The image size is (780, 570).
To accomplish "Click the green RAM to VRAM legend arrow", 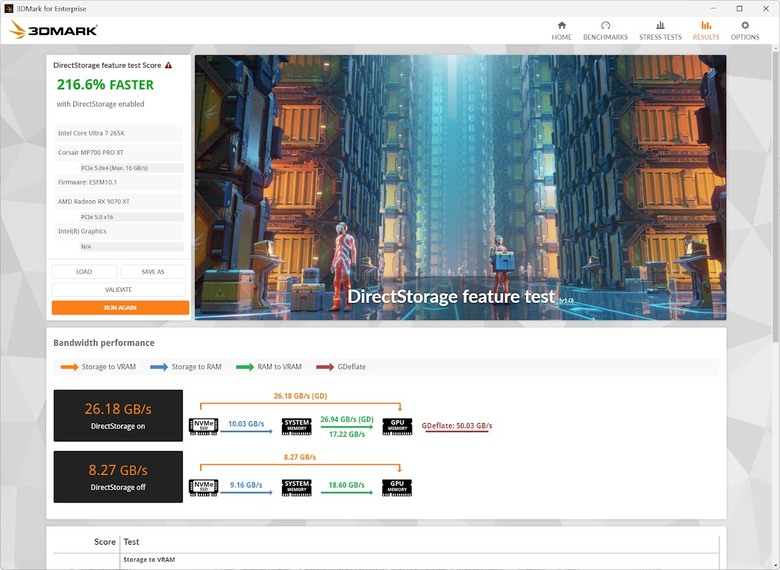I will (x=245, y=367).
